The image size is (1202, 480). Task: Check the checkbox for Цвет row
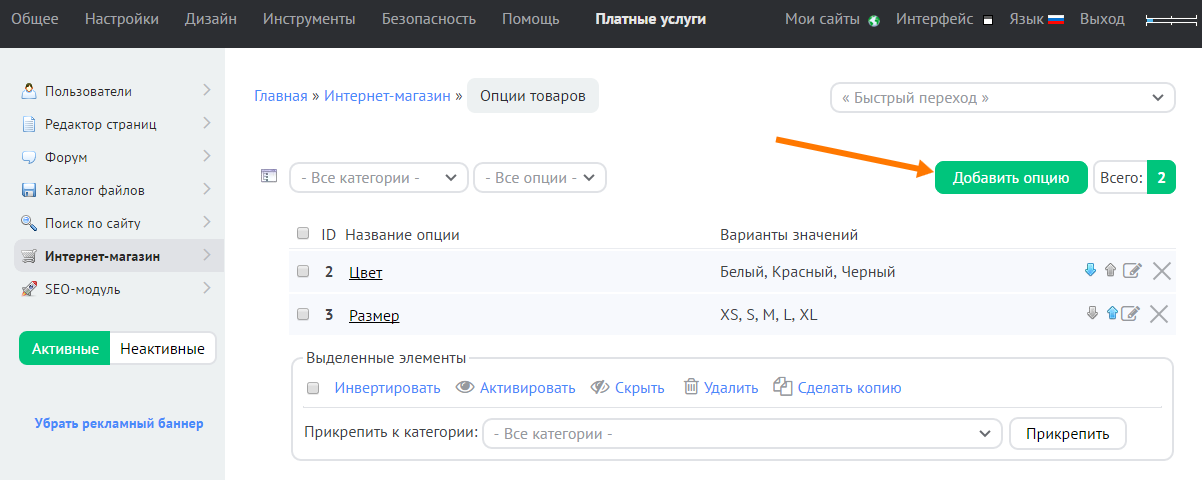coord(303,271)
